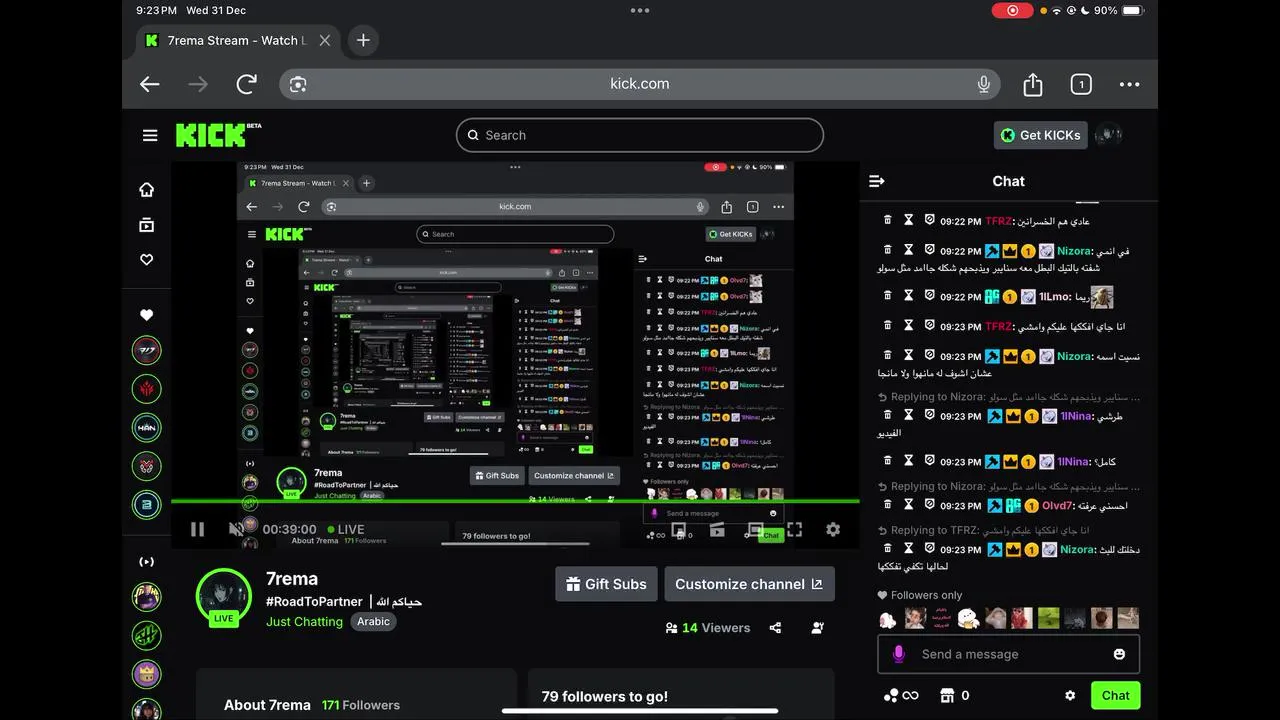The height and width of the screenshot is (720, 1280).
Task: Click the green stream progress bar
Action: pyautogui.click(x=515, y=500)
